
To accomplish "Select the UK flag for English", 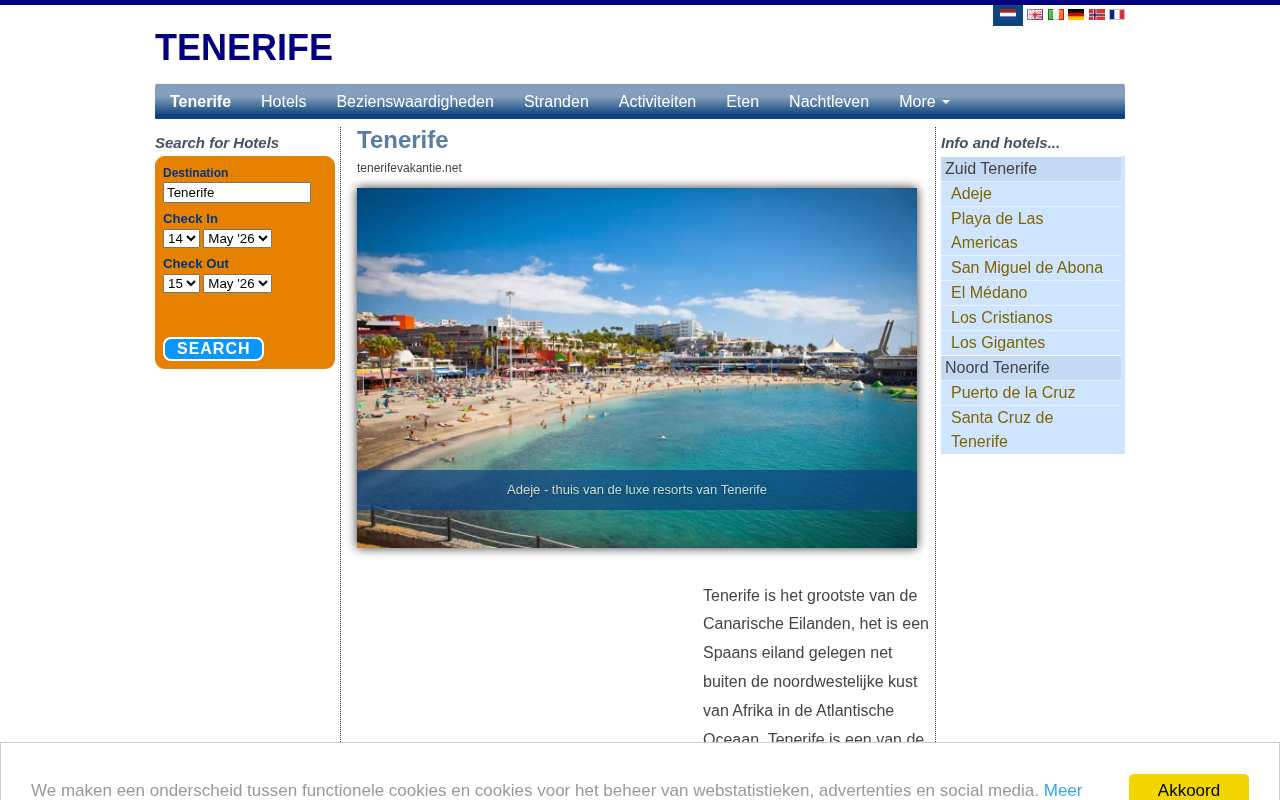I will (x=1035, y=14).
